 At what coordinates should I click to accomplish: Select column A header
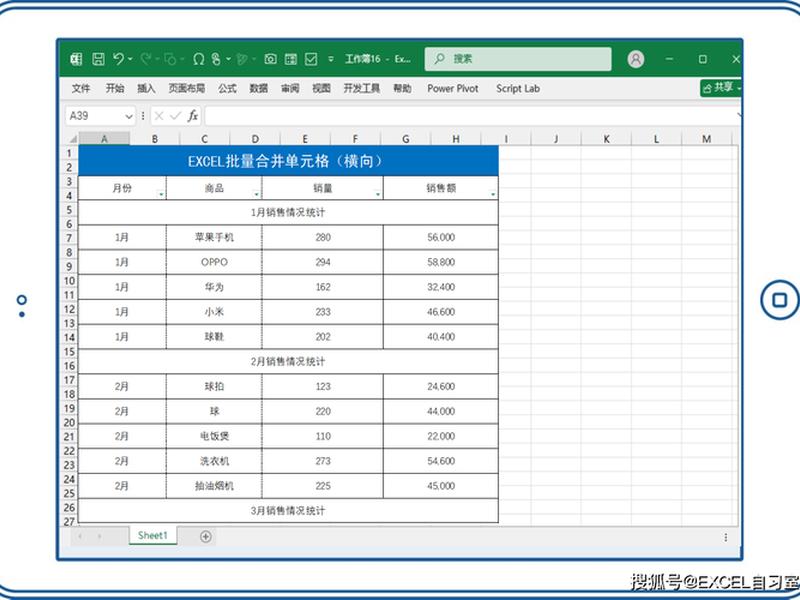click(104, 139)
